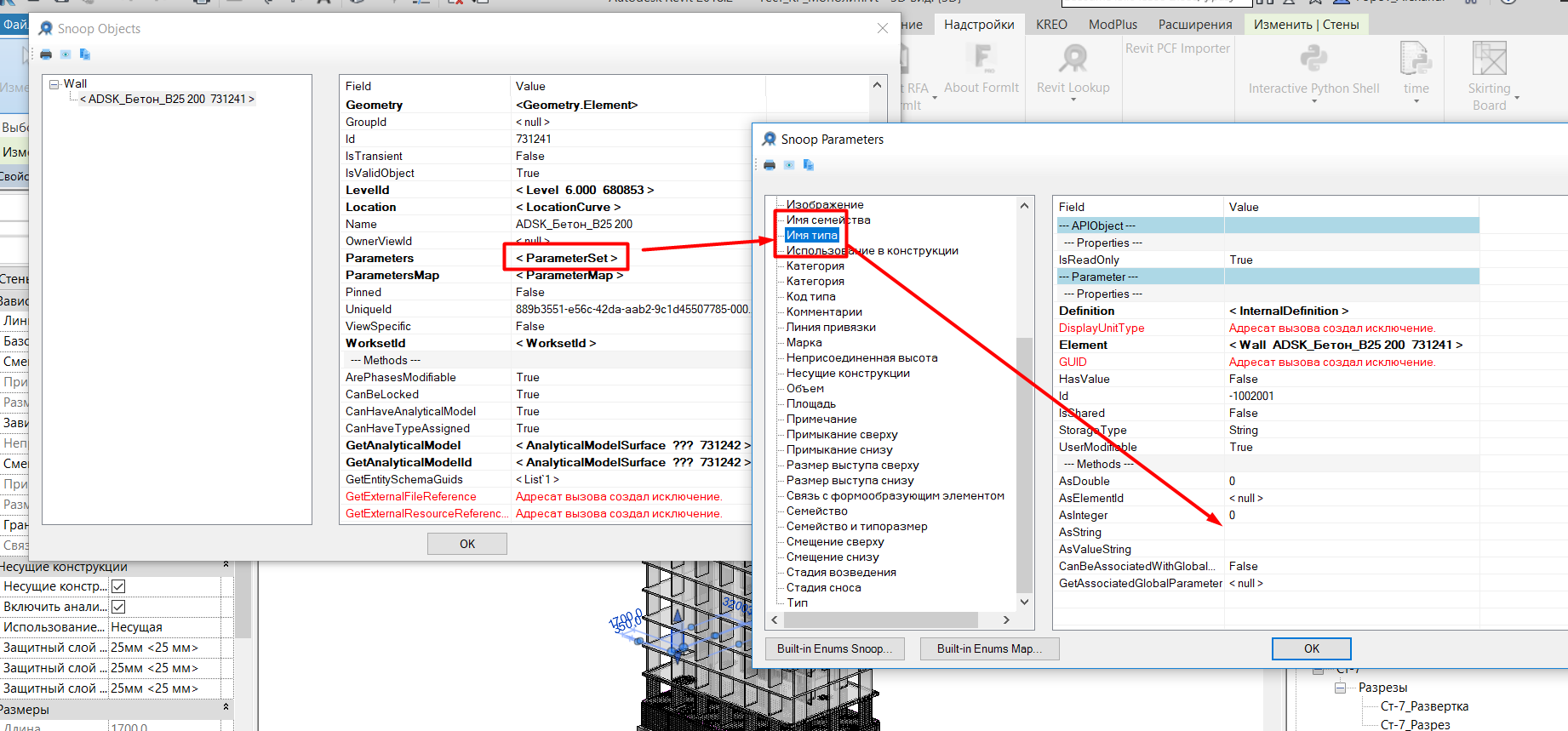The width and height of the screenshot is (1568, 731).
Task: Click OK in the Snoop Parameters dialog
Action: coord(1312,648)
